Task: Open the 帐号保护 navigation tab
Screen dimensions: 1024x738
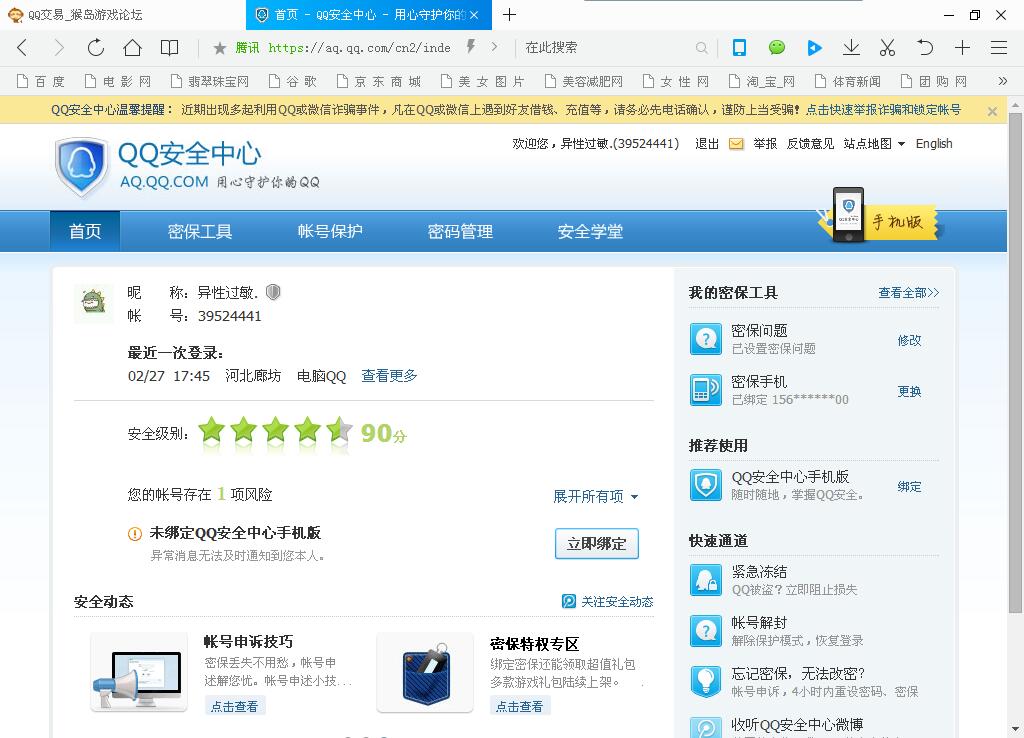Action: click(x=330, y=231)
